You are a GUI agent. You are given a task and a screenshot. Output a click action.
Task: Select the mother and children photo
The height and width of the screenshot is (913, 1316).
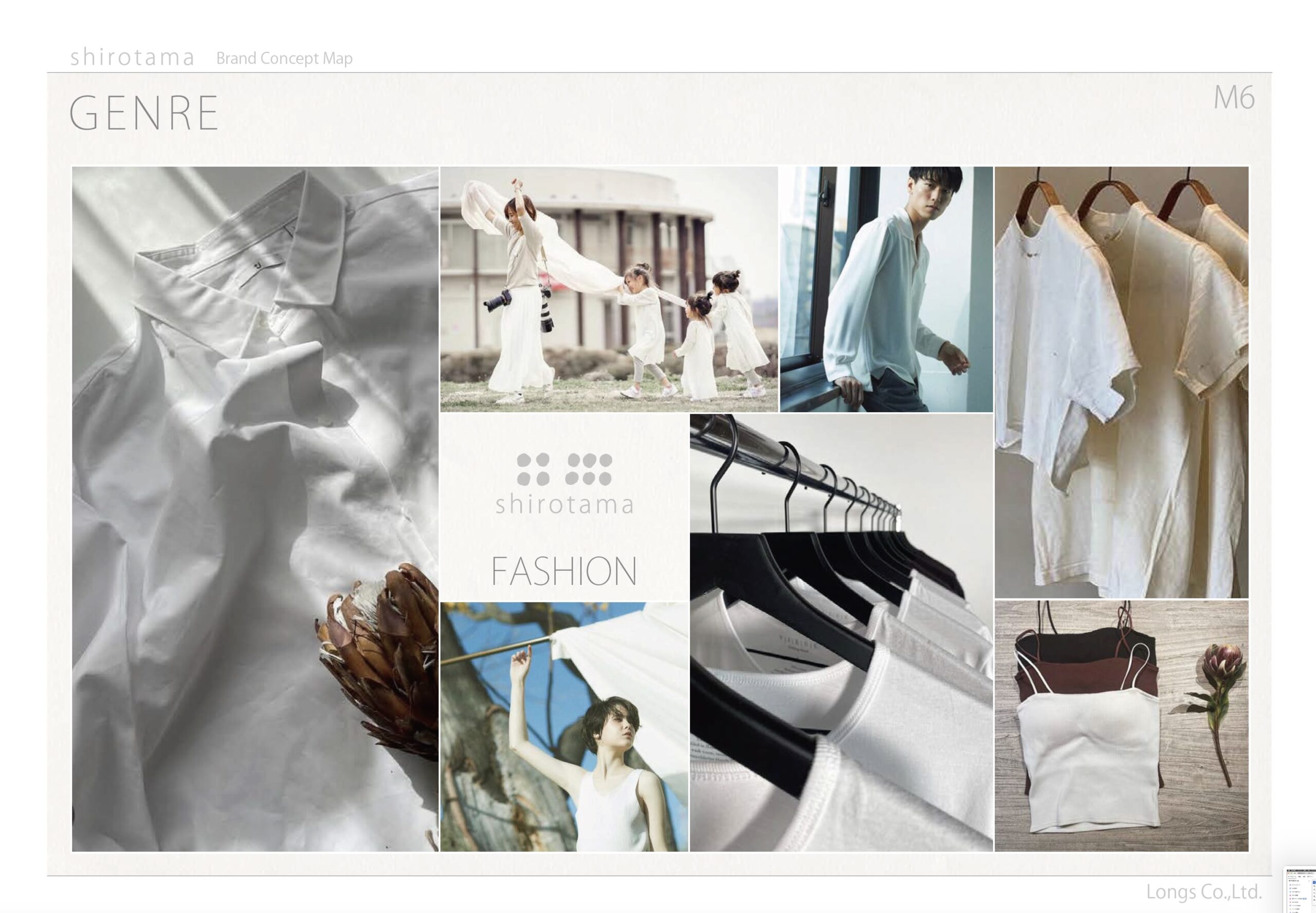(609, 289)
